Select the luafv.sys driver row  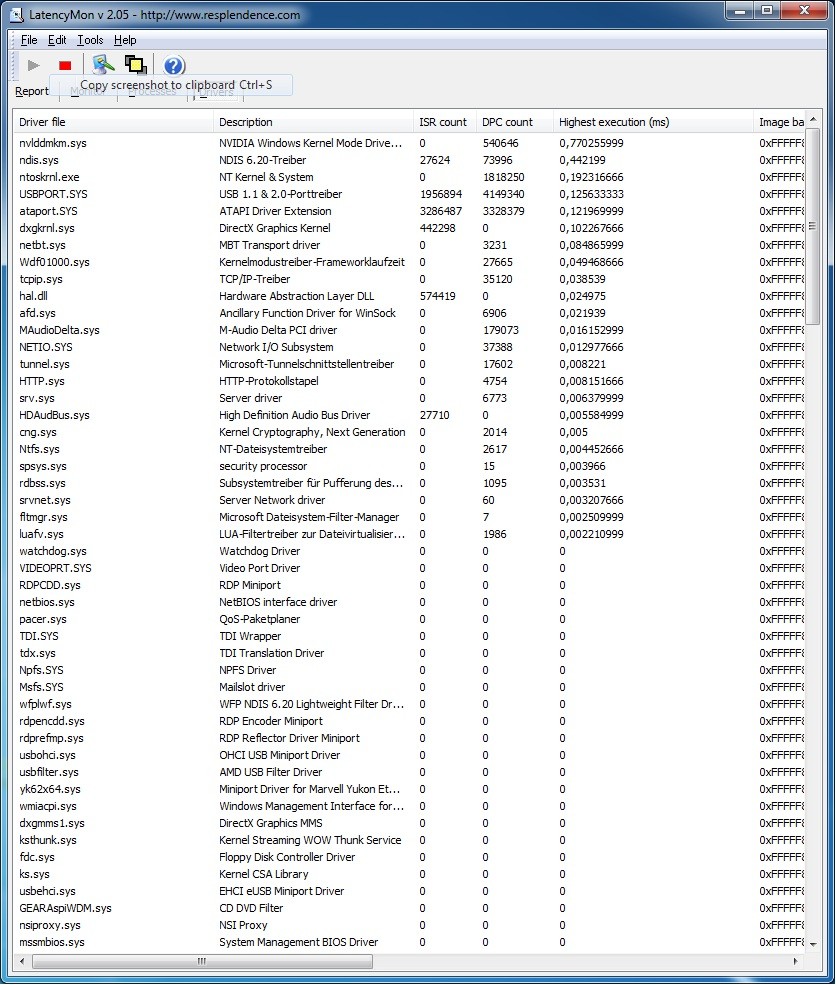409,534
